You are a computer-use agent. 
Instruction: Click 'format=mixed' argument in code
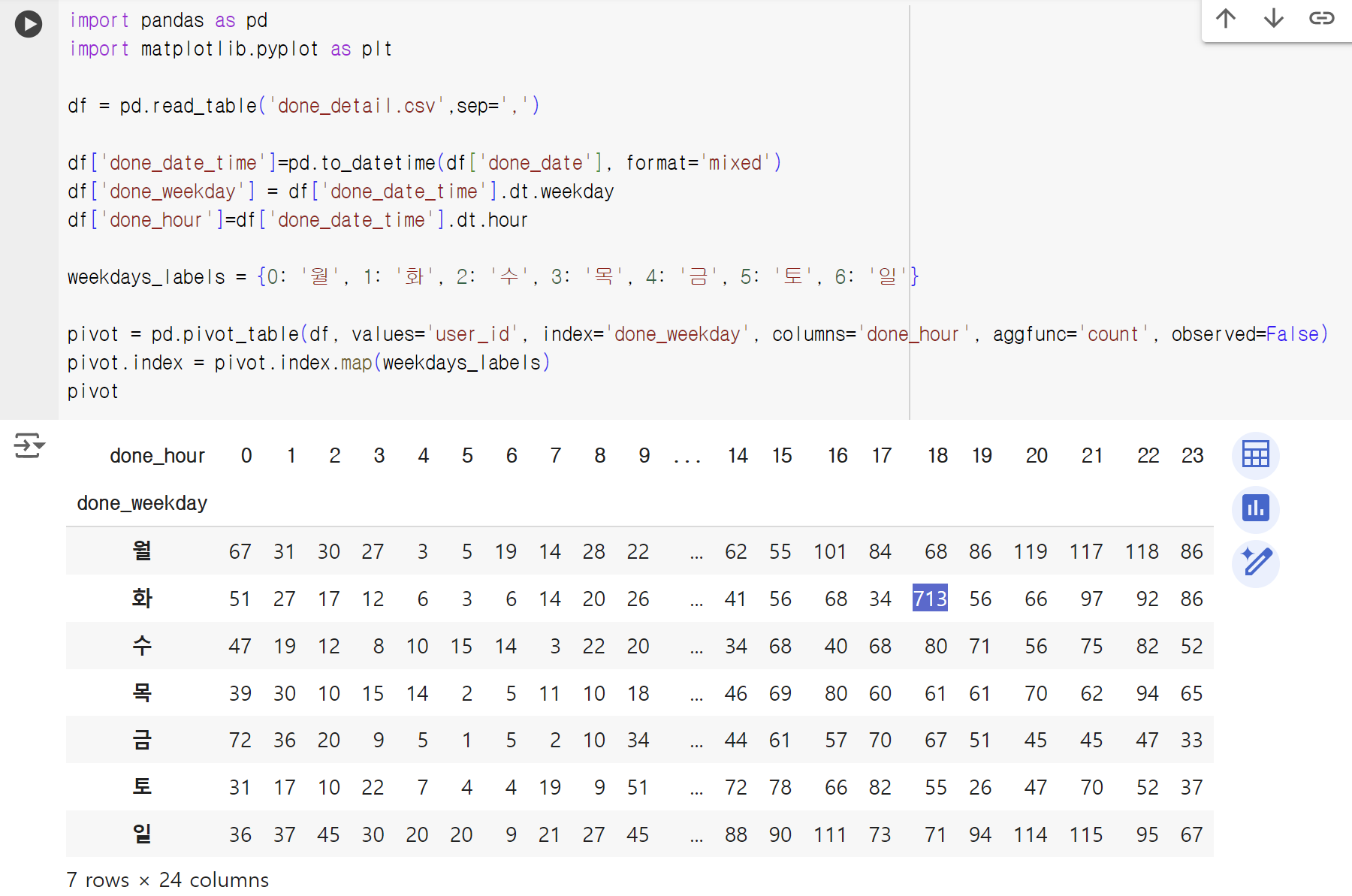point(699,163)
